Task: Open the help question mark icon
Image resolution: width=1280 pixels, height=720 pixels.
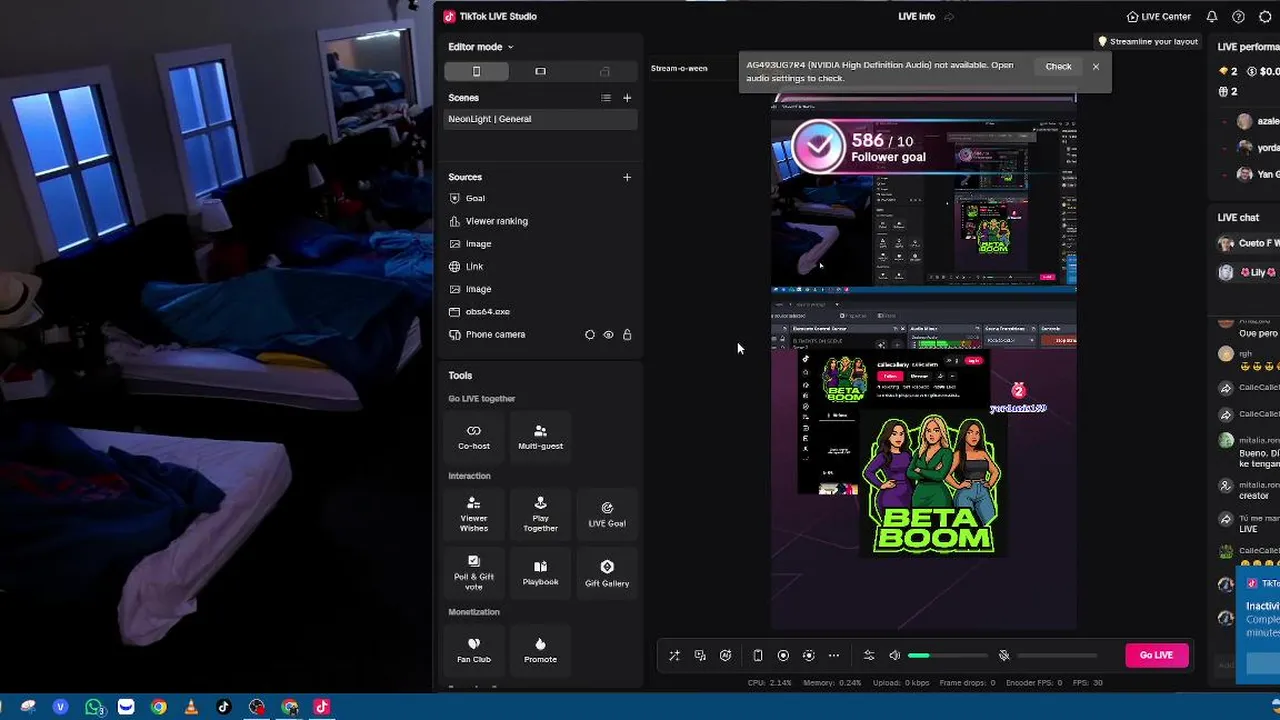Action: pos(1238,17)
